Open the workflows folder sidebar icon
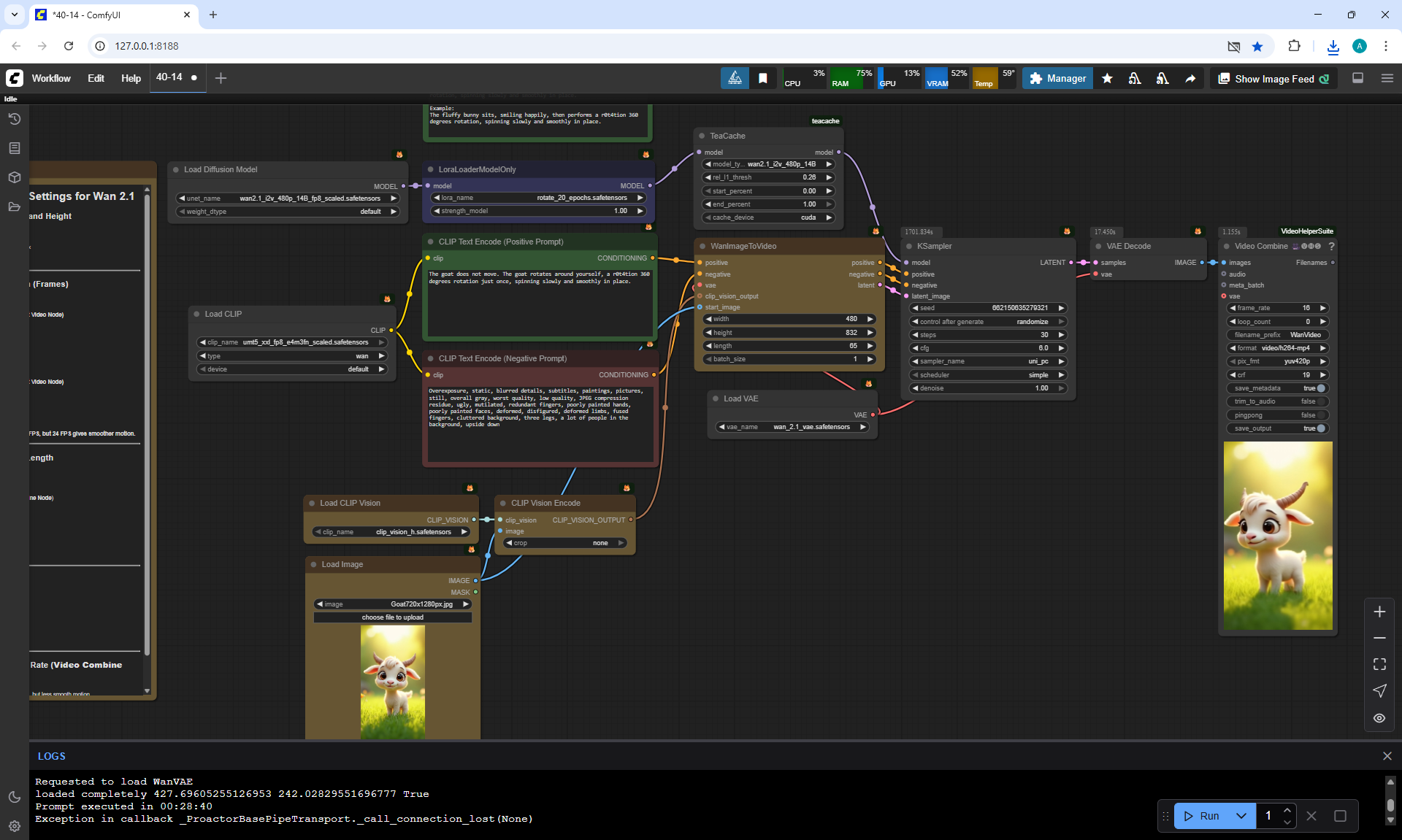Viewport: 1402px width, 840px height. (14, 207)
